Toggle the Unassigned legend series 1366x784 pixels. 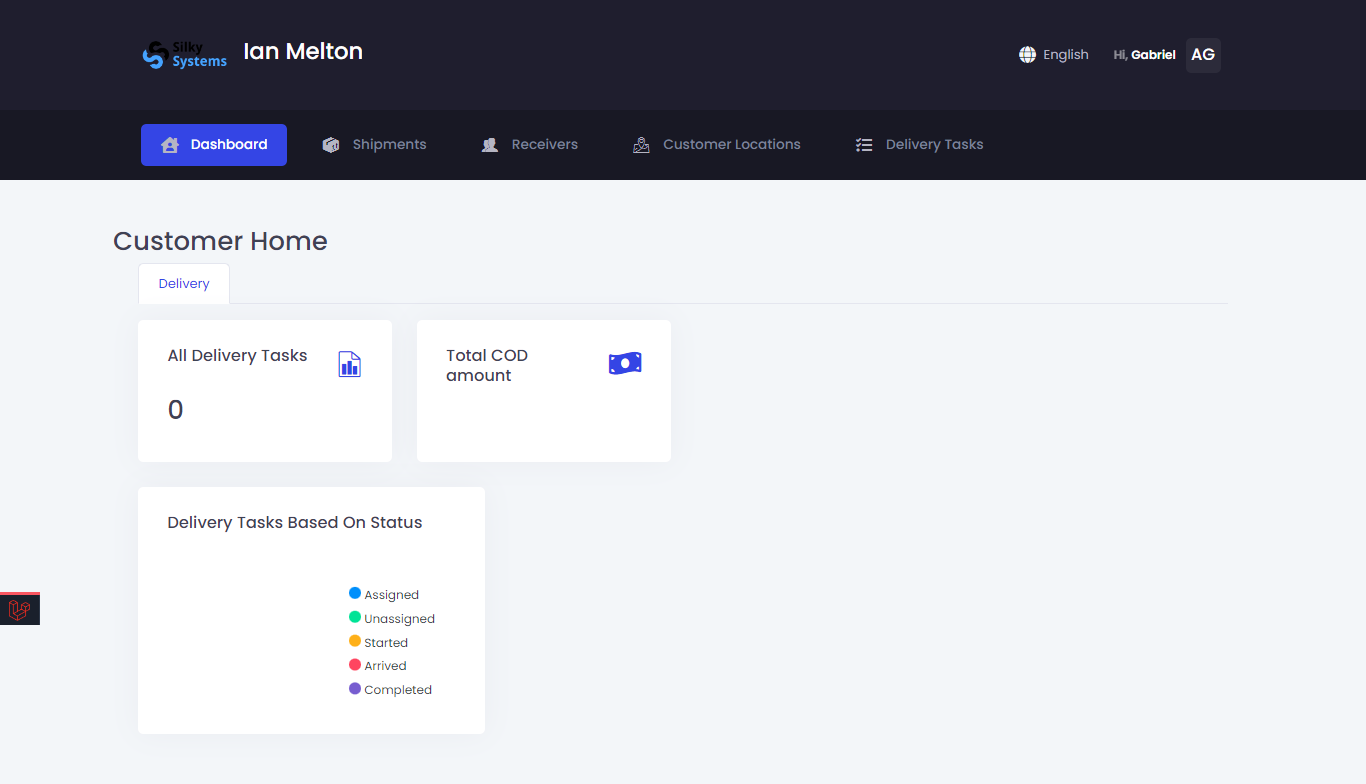[399, 619]
